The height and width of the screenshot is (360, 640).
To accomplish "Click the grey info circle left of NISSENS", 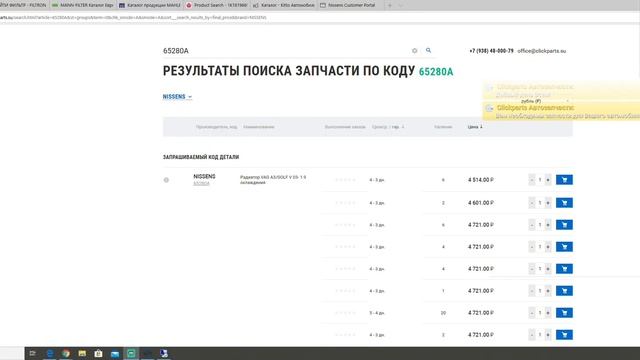I will (x=166, y=180).
